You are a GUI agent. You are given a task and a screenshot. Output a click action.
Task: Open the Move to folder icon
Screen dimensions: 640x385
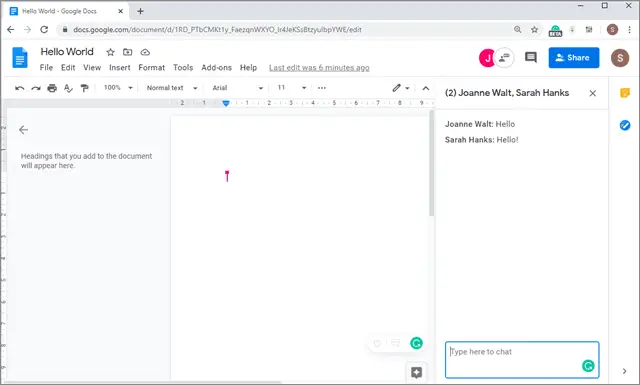(128, 52)
